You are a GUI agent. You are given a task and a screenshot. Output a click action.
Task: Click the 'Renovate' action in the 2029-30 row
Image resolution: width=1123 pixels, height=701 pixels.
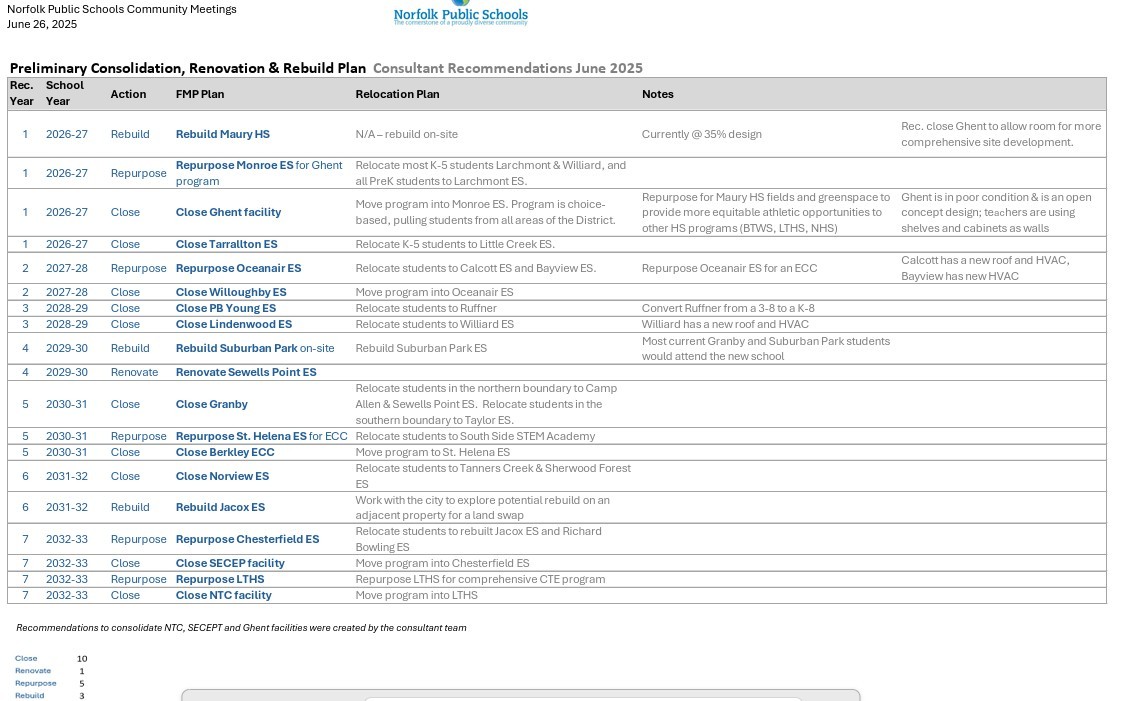click(134, 372)
